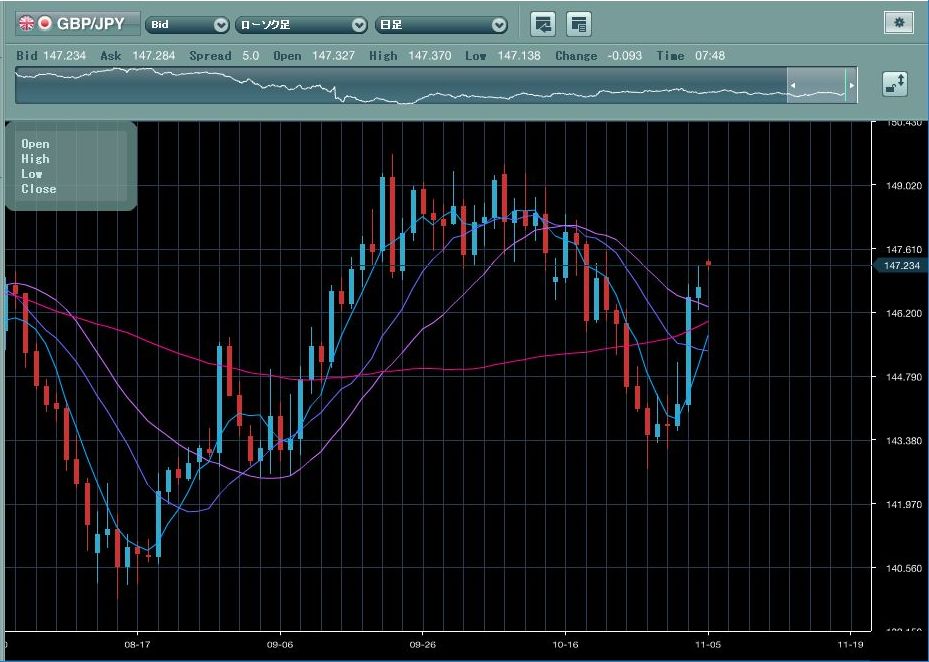Click the current price tag 147.234

901,266
